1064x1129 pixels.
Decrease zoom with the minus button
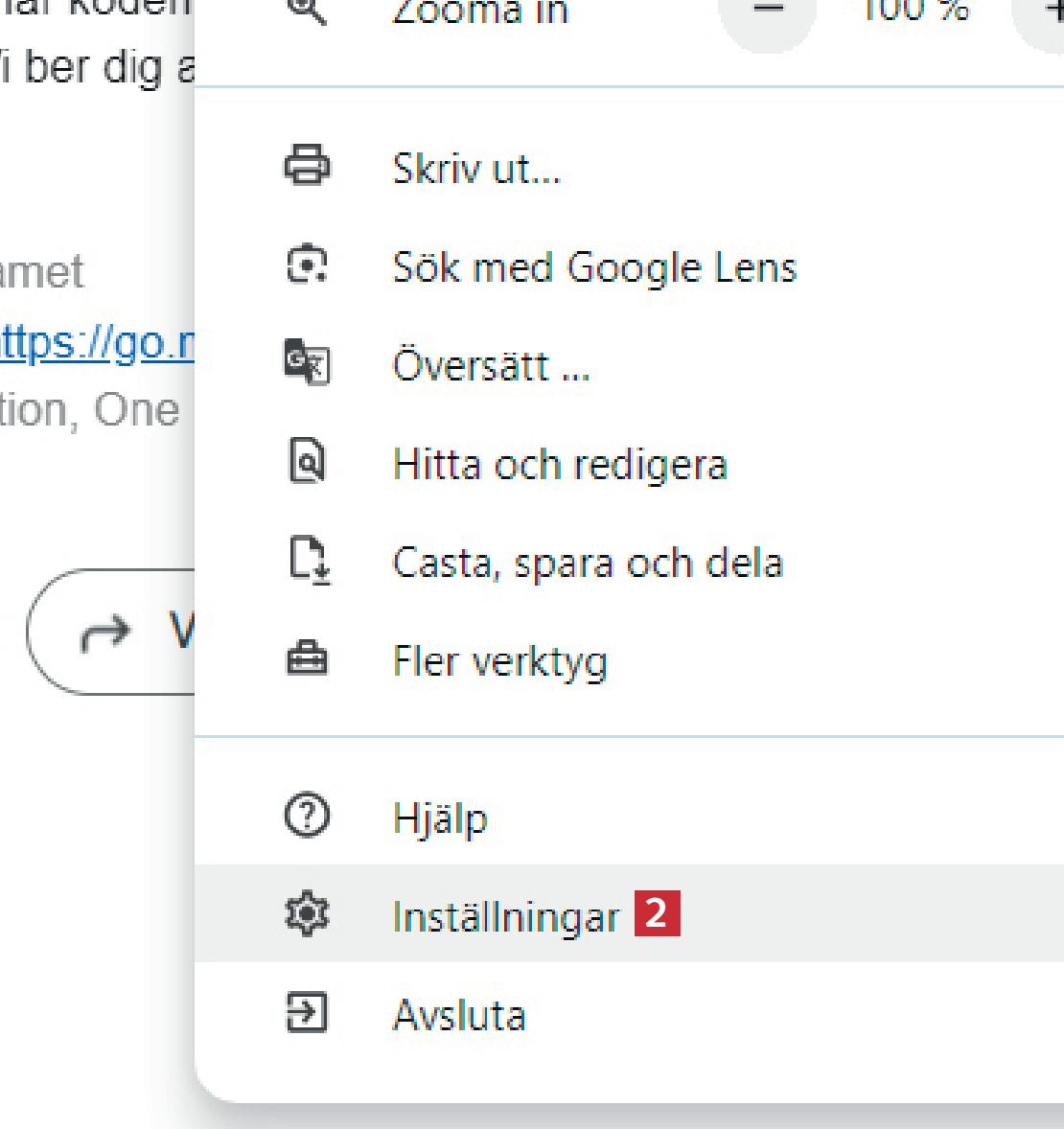point(768,13)
